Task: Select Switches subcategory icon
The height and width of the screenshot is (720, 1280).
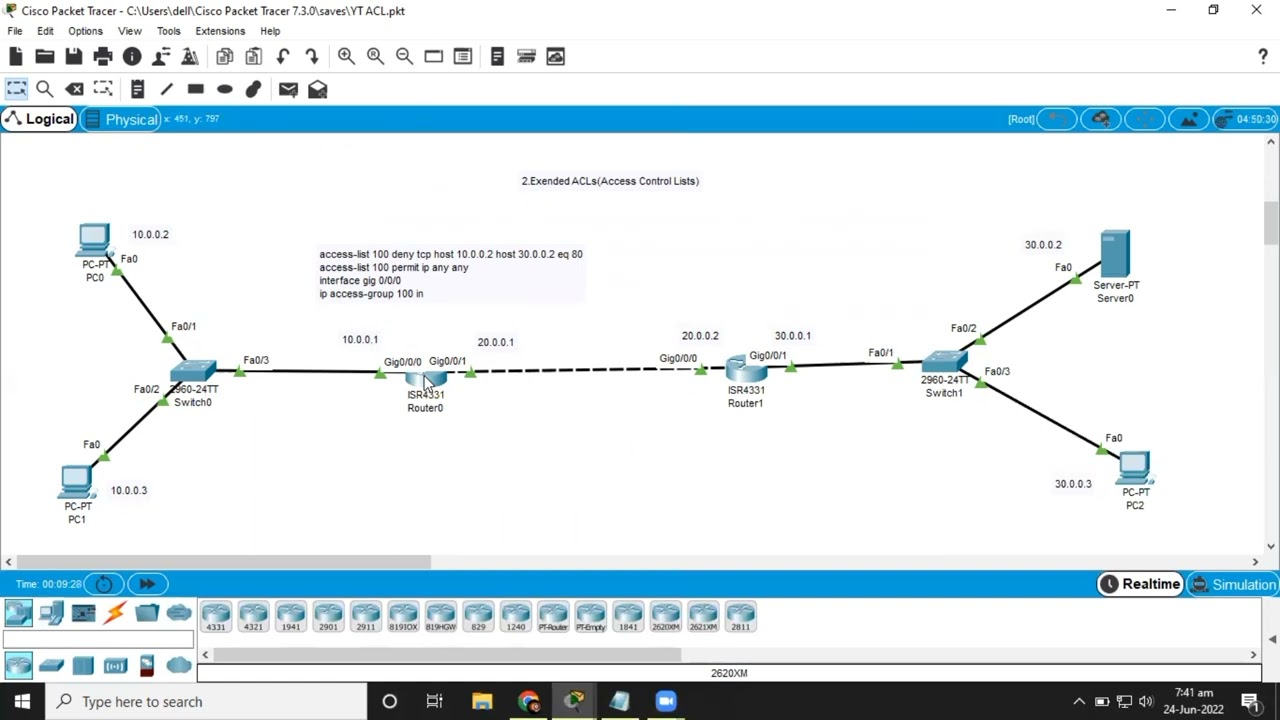Action: 51,666
